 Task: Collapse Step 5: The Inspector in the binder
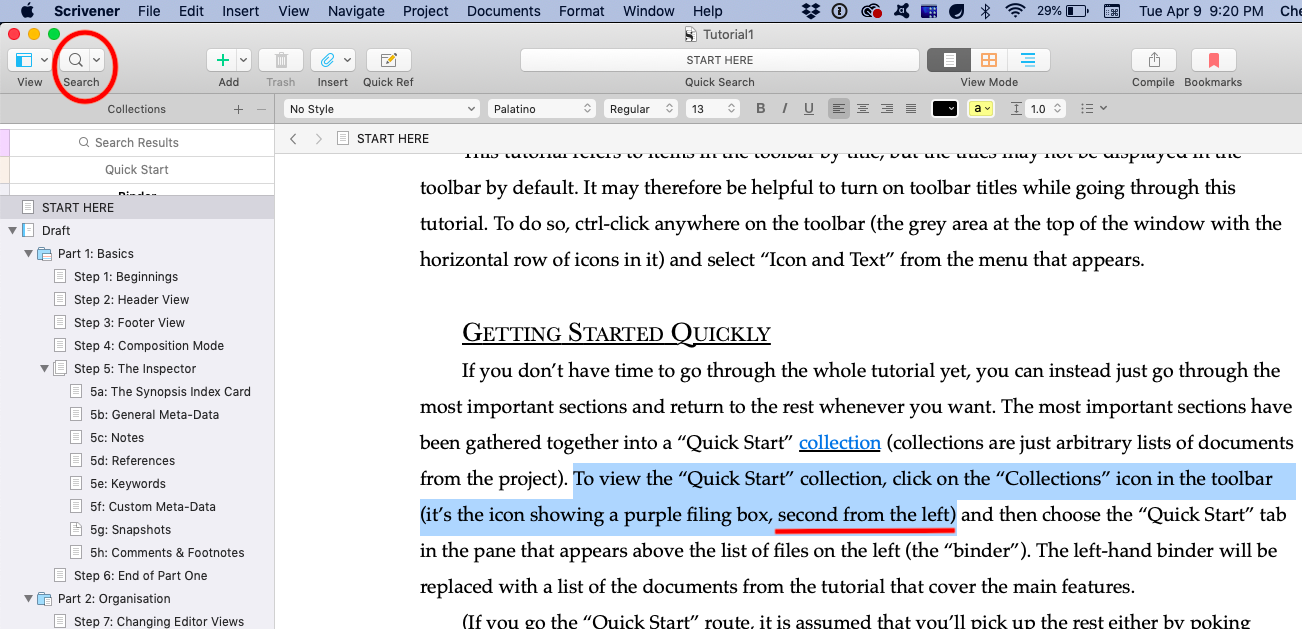(44, 368)
